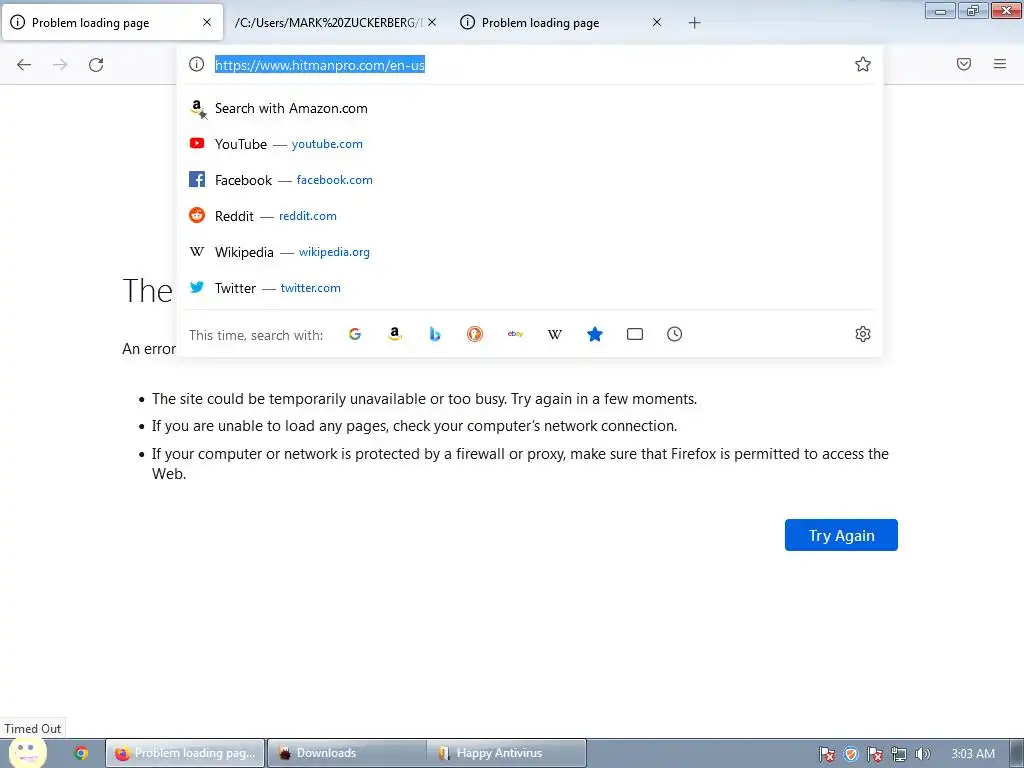Screen dimensions: 1024x768
Task: Close the third Problem loading page tab
Action: 657,22
